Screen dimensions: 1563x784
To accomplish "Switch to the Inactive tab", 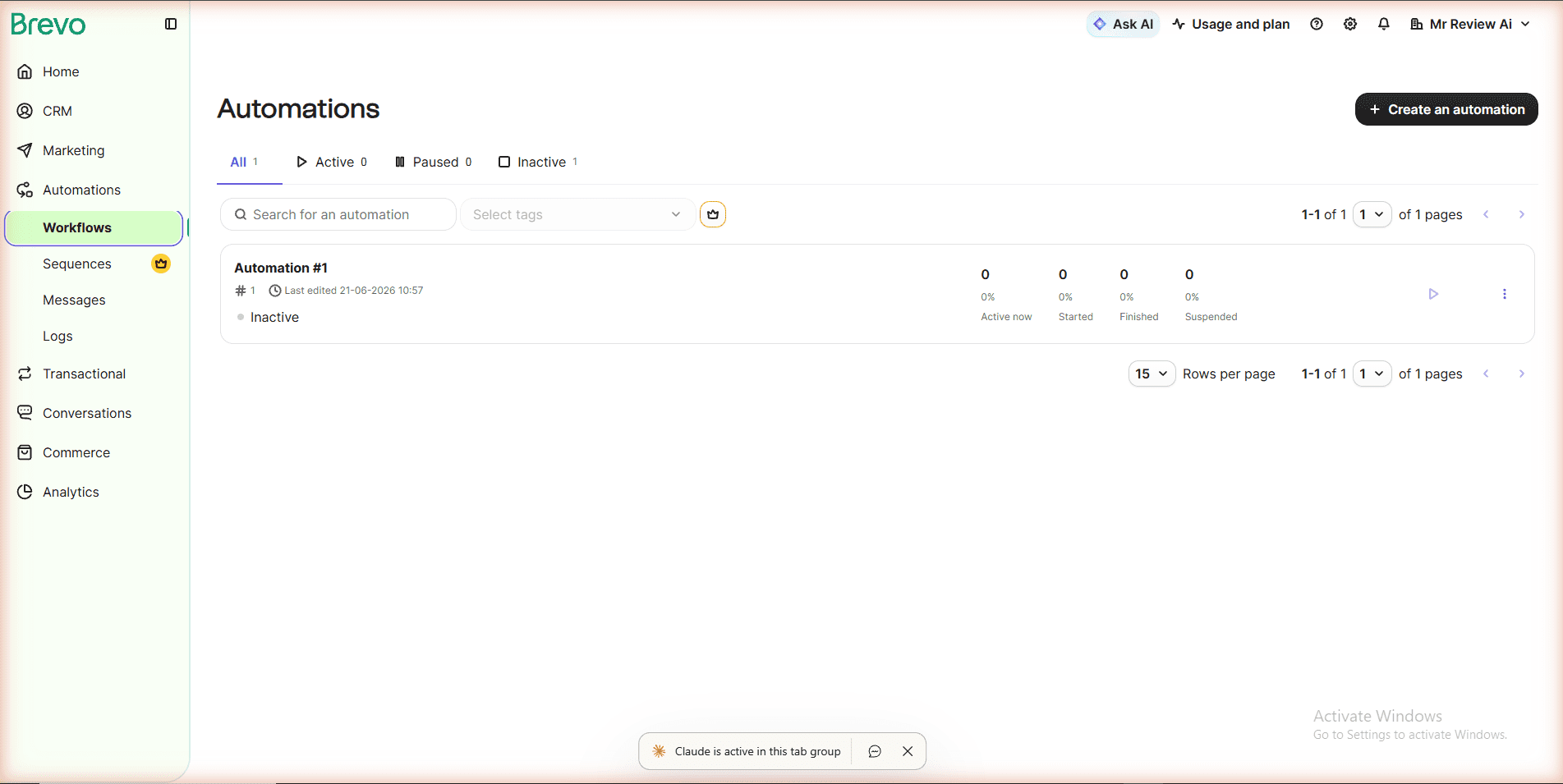I will pos(538,162).
